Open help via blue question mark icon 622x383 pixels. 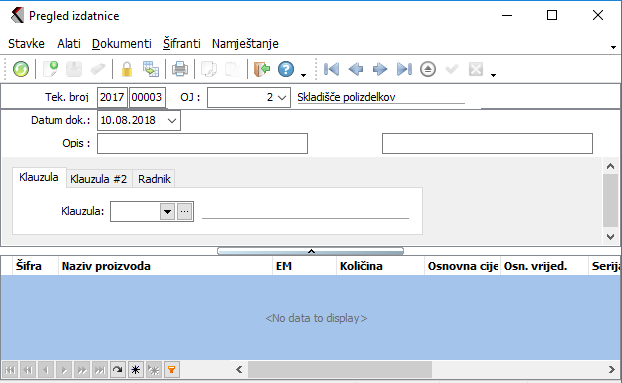[x=286, y=69]
